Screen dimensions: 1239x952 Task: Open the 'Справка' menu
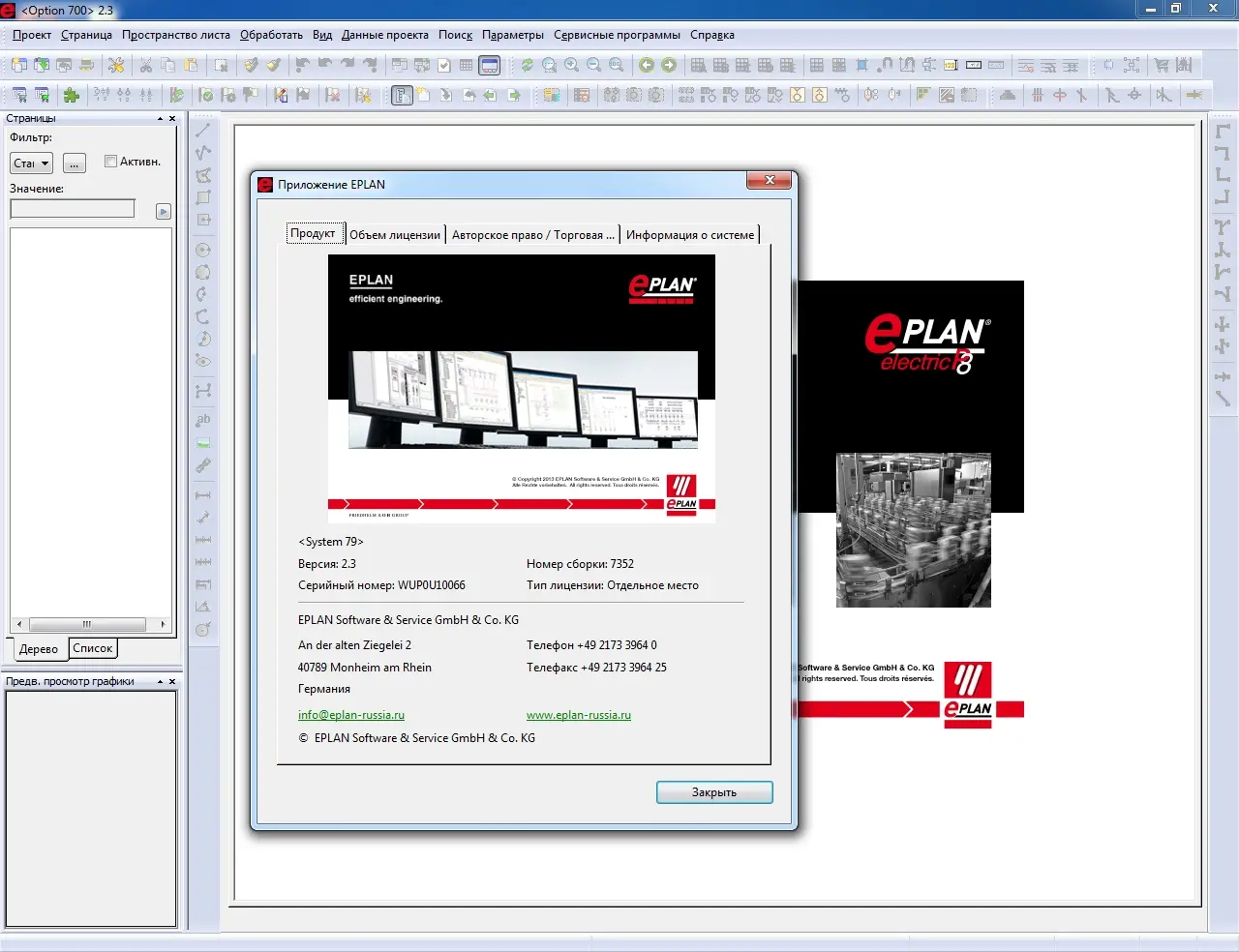point(712,35)
